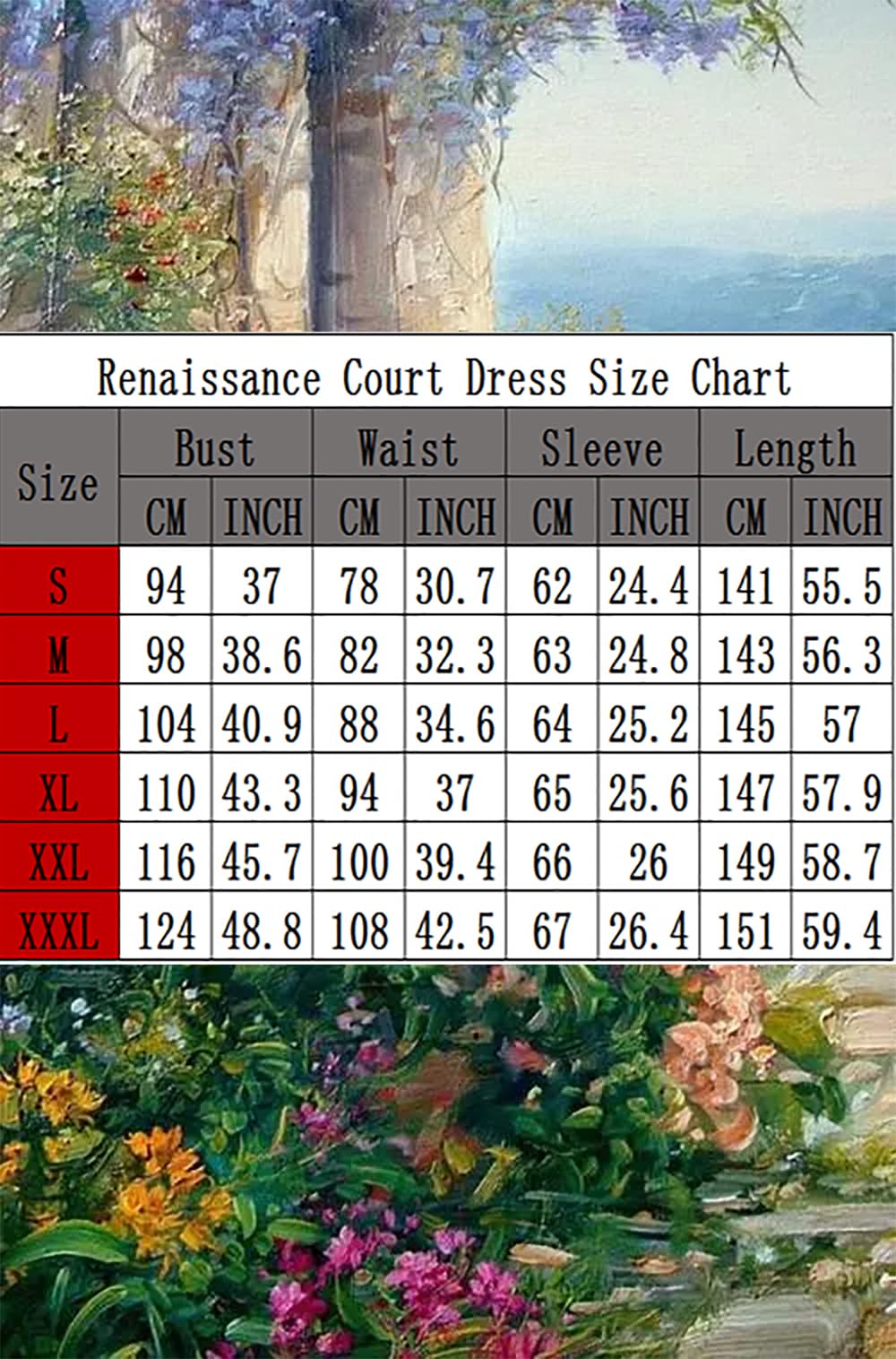Select the Sleeve column header
Image resolution: width=896 pixels, height=1359 pixels.
(601, 446)
